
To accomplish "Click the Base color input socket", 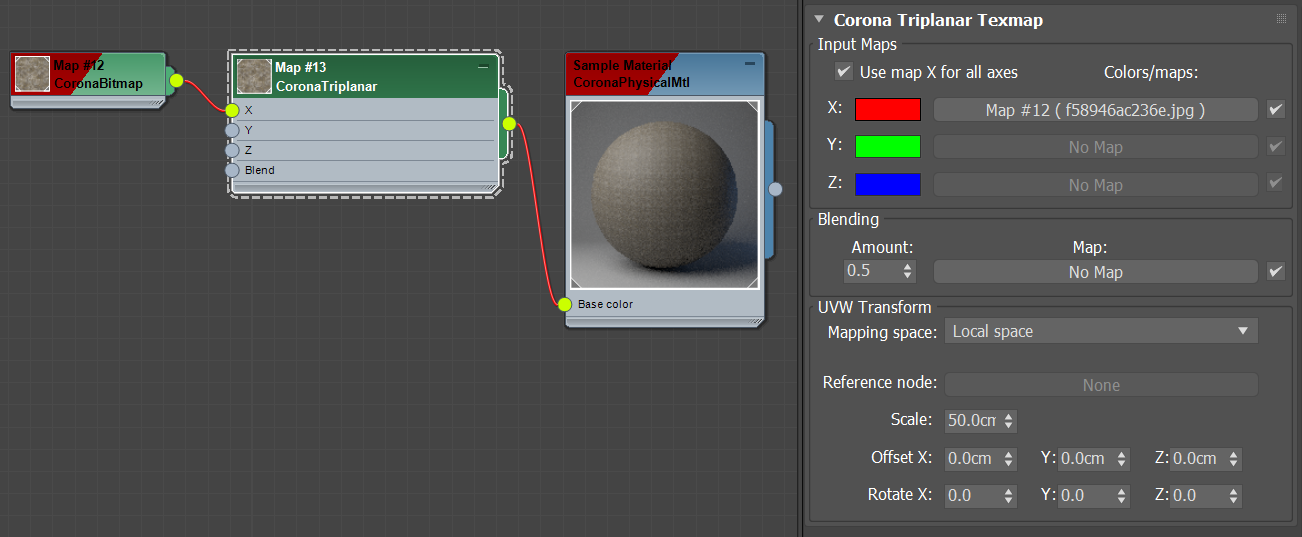I will tap(564, 304).
